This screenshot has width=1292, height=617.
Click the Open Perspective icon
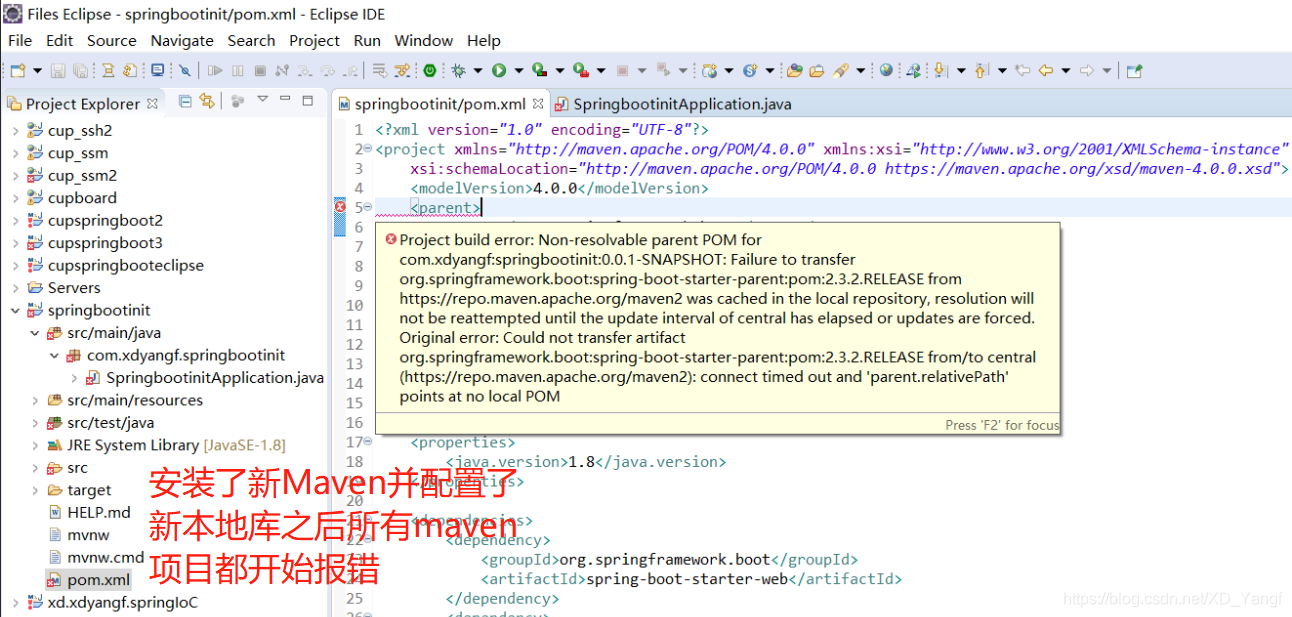point(1134,71)
